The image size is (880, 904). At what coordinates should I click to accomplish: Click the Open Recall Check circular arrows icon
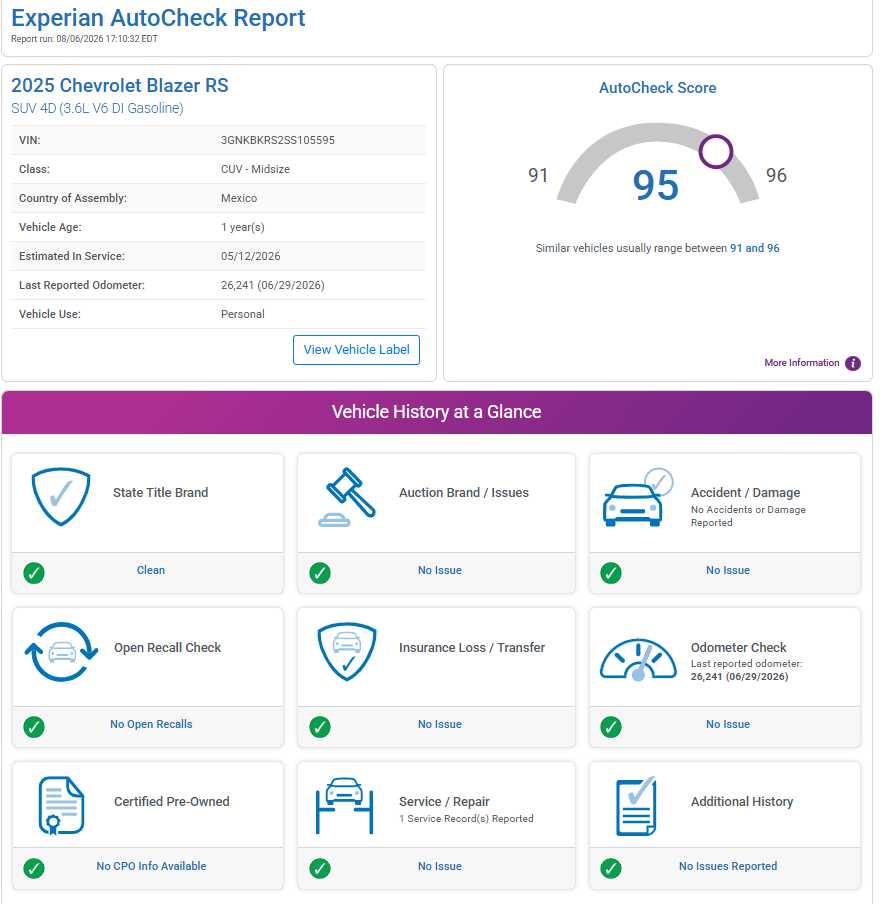pyautogui.click(x=61, y=651)
